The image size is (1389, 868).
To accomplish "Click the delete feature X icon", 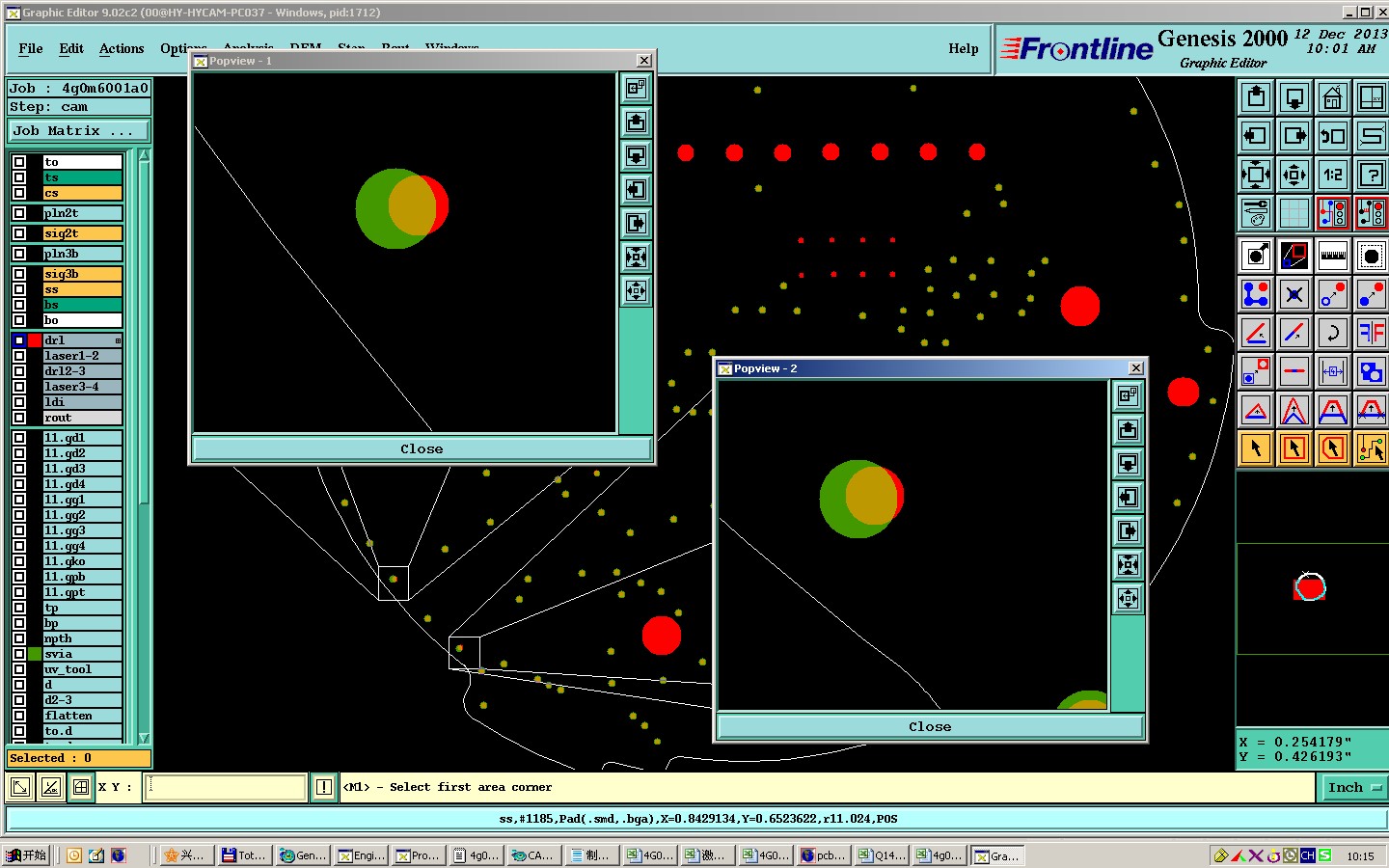I will point(1294,294).
